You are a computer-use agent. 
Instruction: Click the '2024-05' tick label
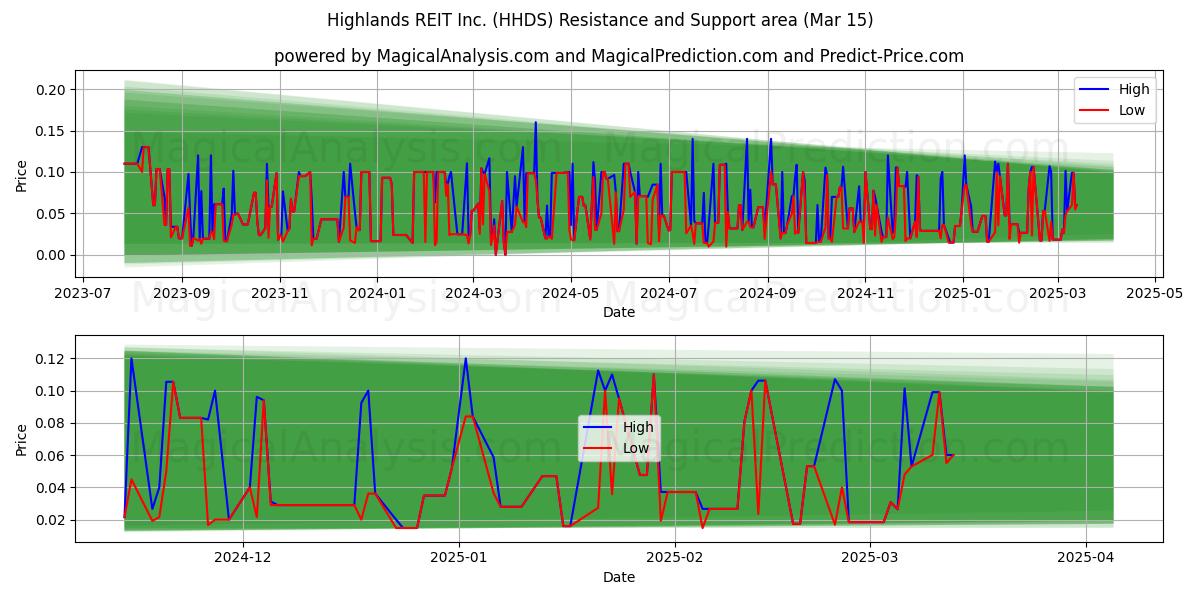point(571,294)
